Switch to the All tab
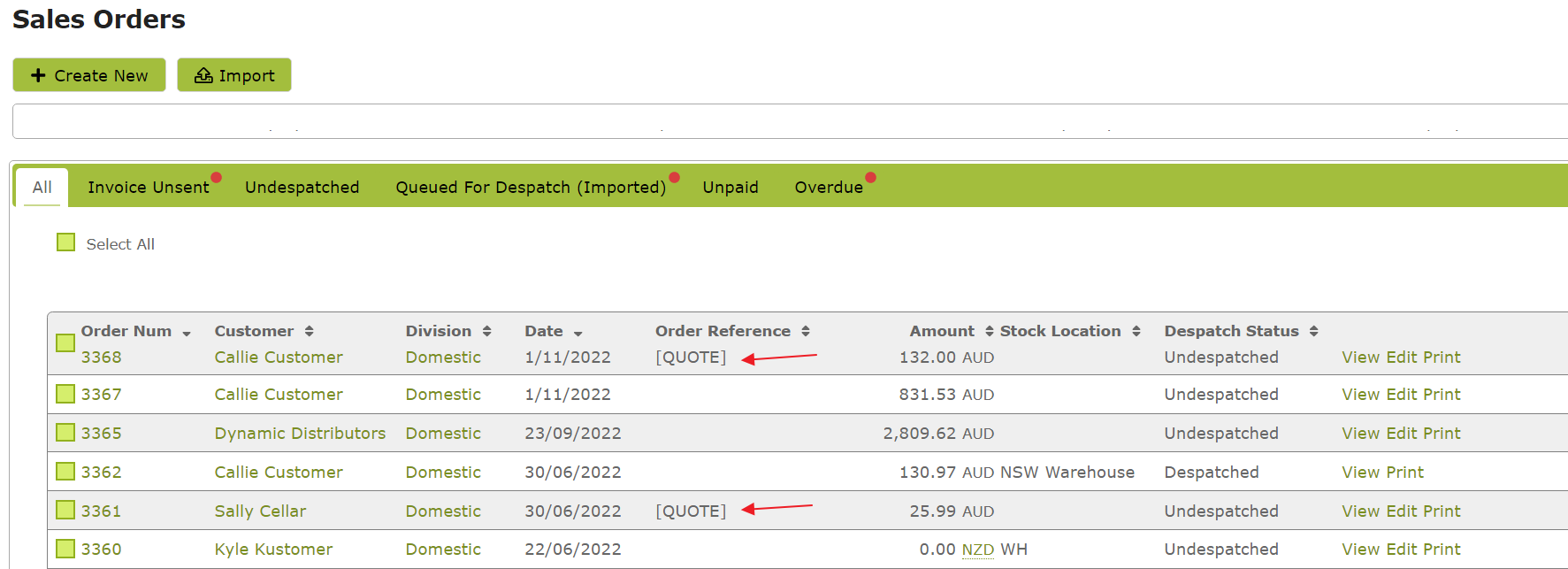Image resolution: width=1568 pixels, height=569 pixels. [x=42, y=187]
